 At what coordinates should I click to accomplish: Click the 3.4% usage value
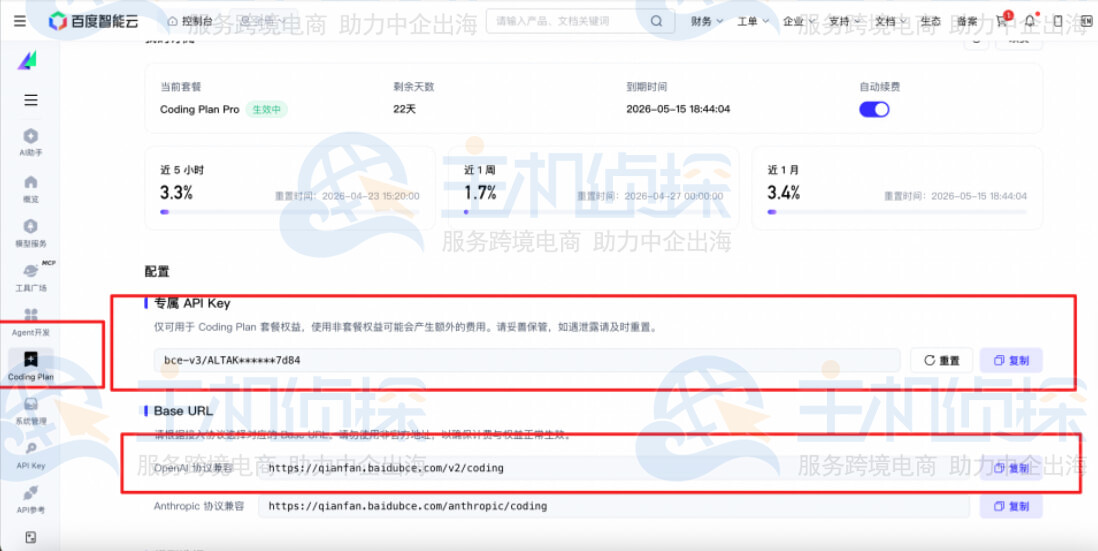click(784, 193)
